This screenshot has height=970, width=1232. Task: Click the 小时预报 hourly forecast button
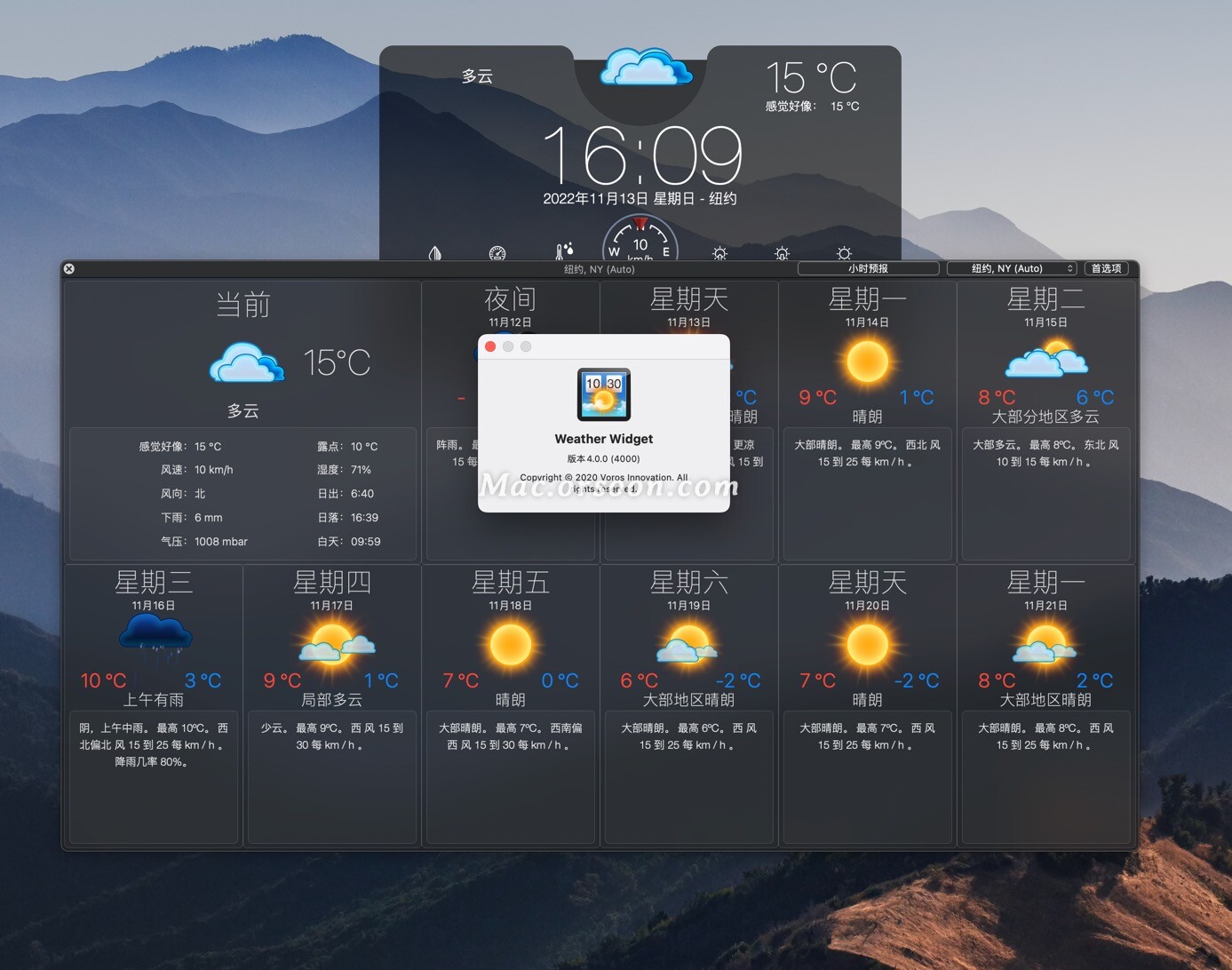868,268
